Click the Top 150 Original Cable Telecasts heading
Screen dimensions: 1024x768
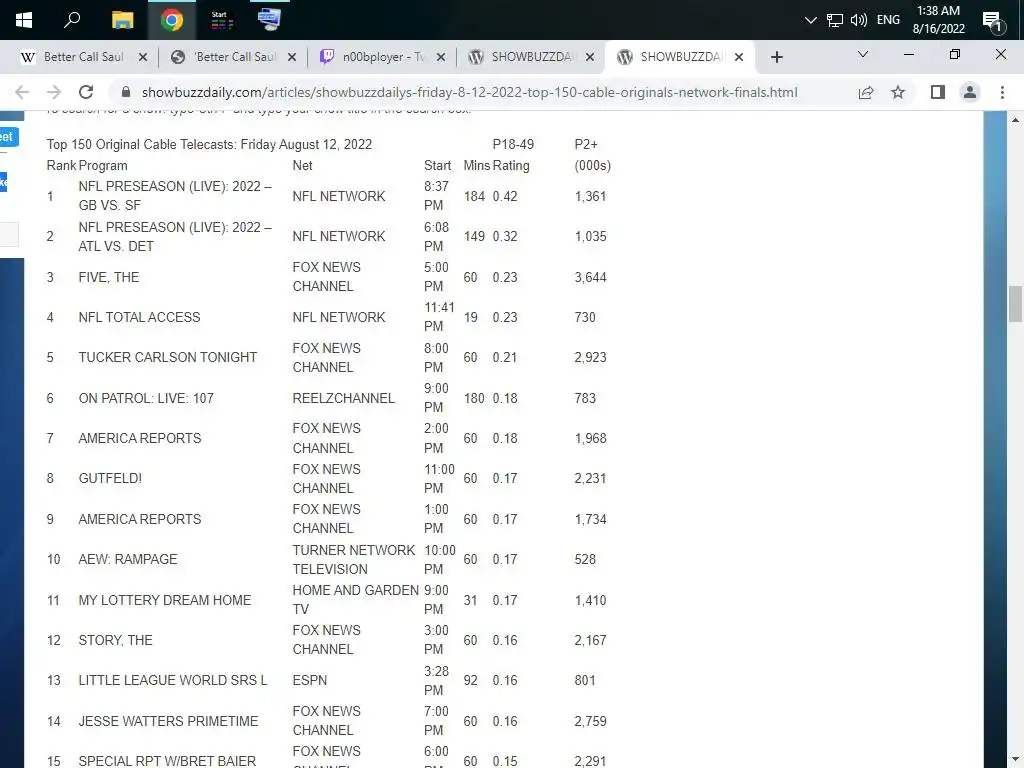click(x=209, y=144)
